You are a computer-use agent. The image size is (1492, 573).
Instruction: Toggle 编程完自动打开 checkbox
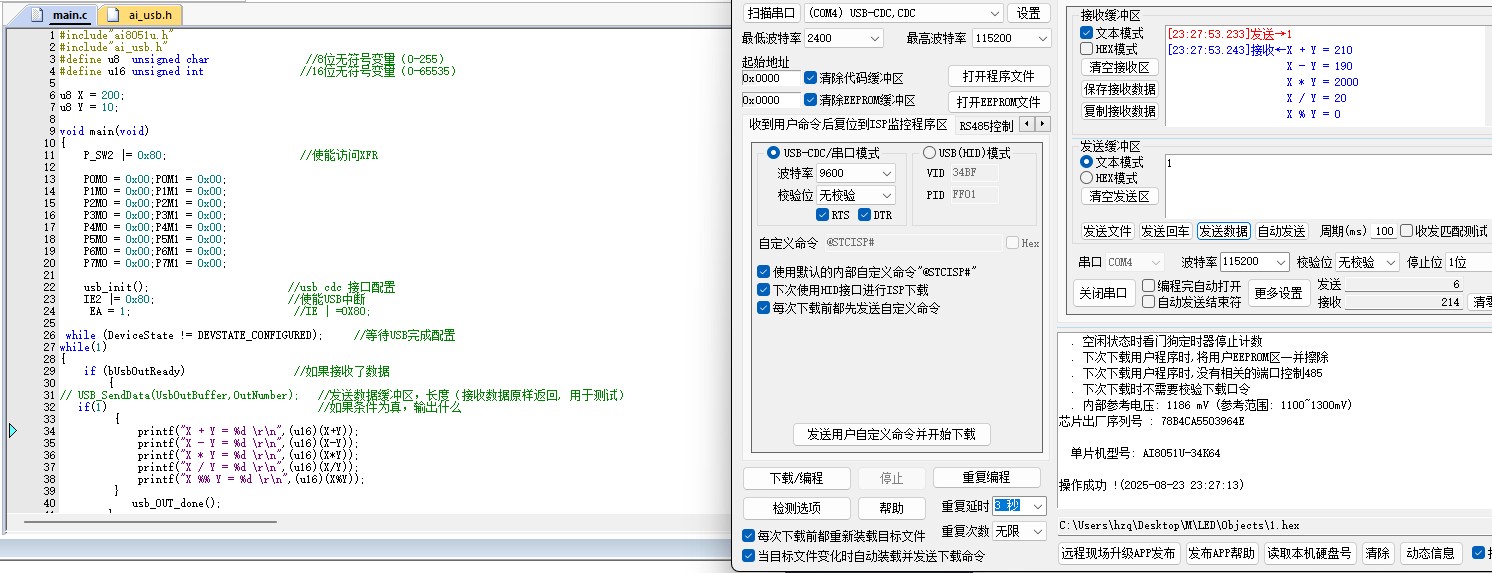click(x=1148, y=286)
